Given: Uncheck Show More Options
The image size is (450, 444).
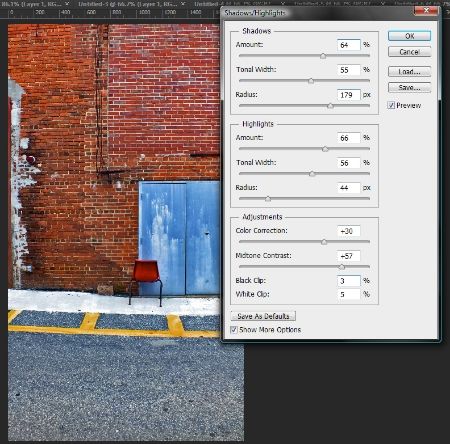Looking at the screenshot, I should tap(234, 330).
